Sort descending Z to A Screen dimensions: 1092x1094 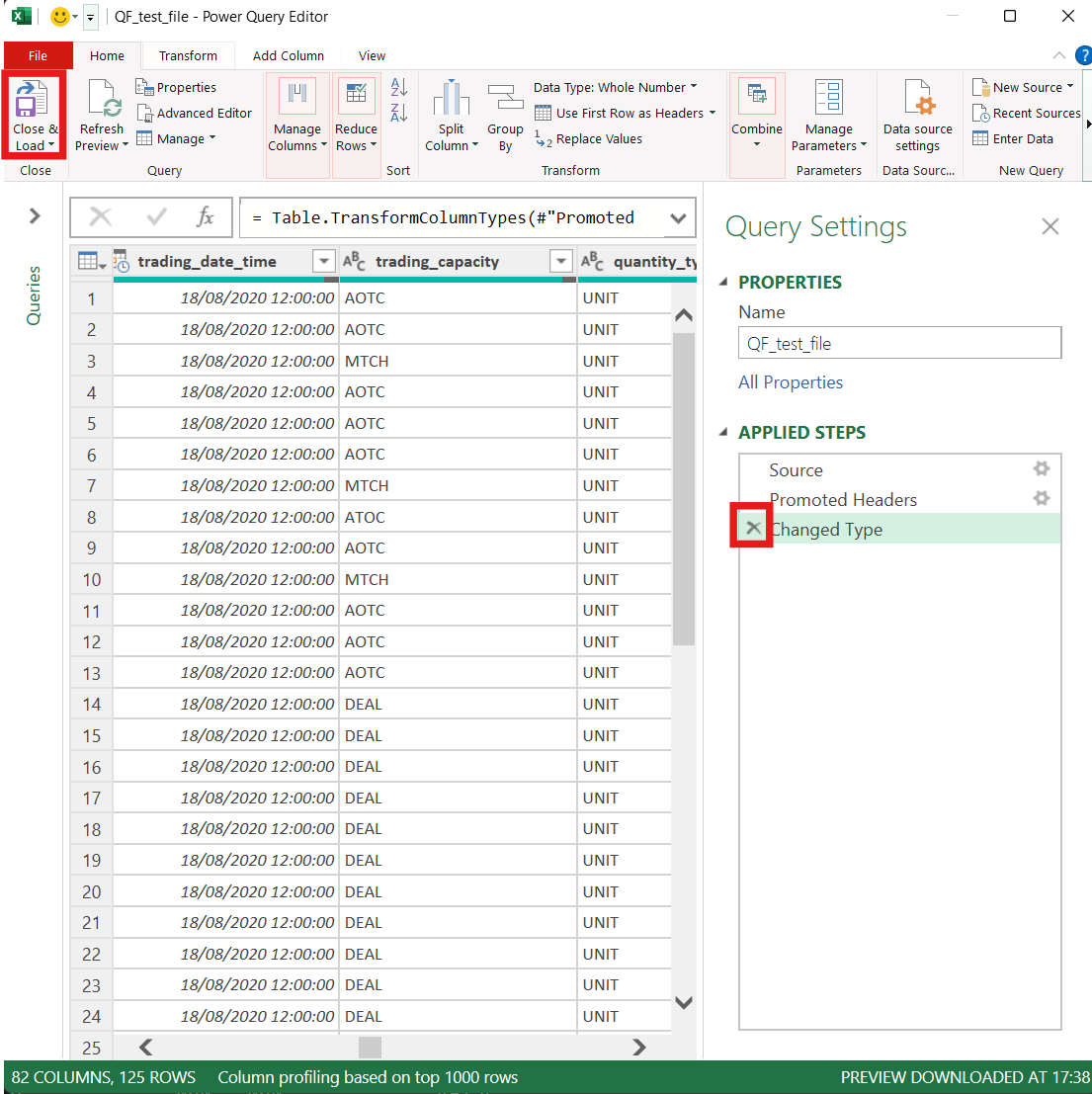pyautogui.click(x=399, y=113)
